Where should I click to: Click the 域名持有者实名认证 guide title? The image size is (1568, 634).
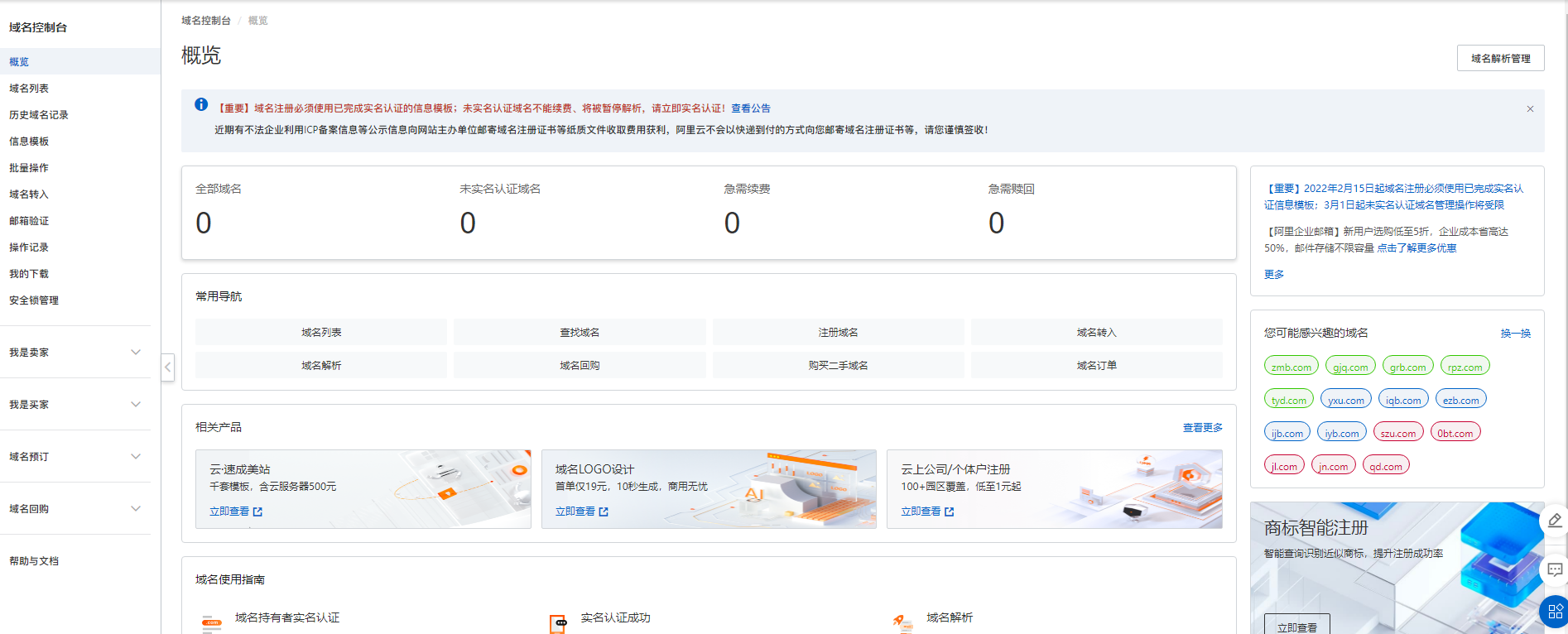click(x=287, y=618)
